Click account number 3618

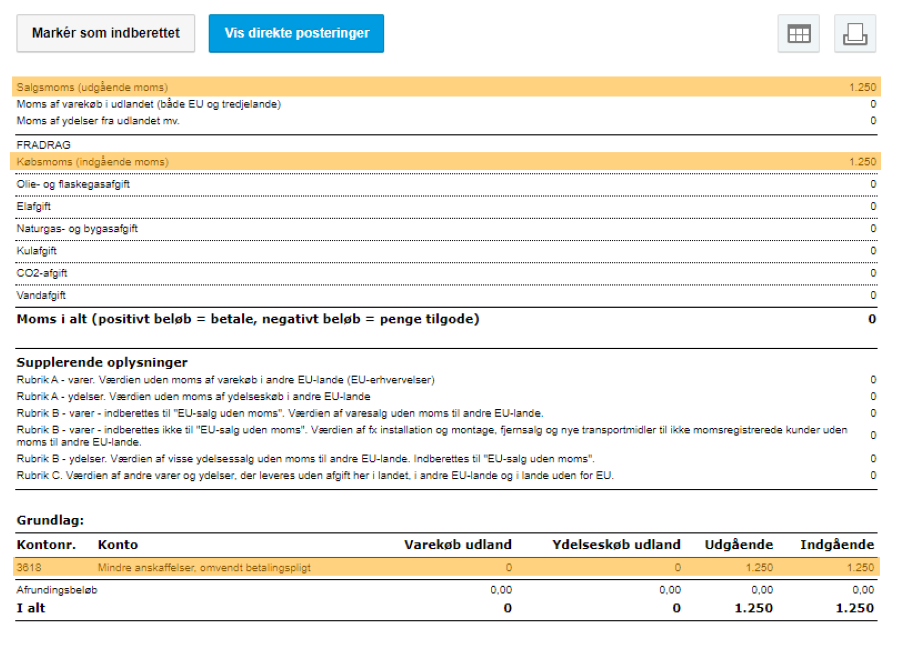click(x=29, y=567)
